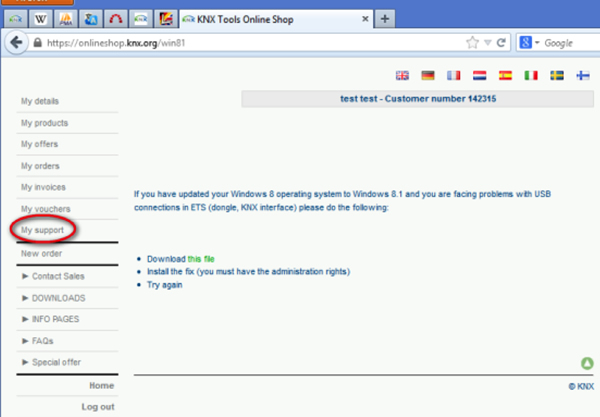The image size is (600, 417).
Task: Click the 'Try again' bullet text
Action: [165, 285]
